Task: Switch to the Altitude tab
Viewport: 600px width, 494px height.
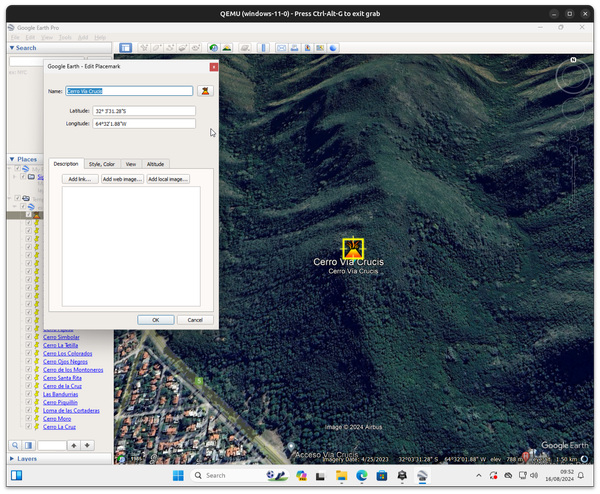Action: (155, 164)
